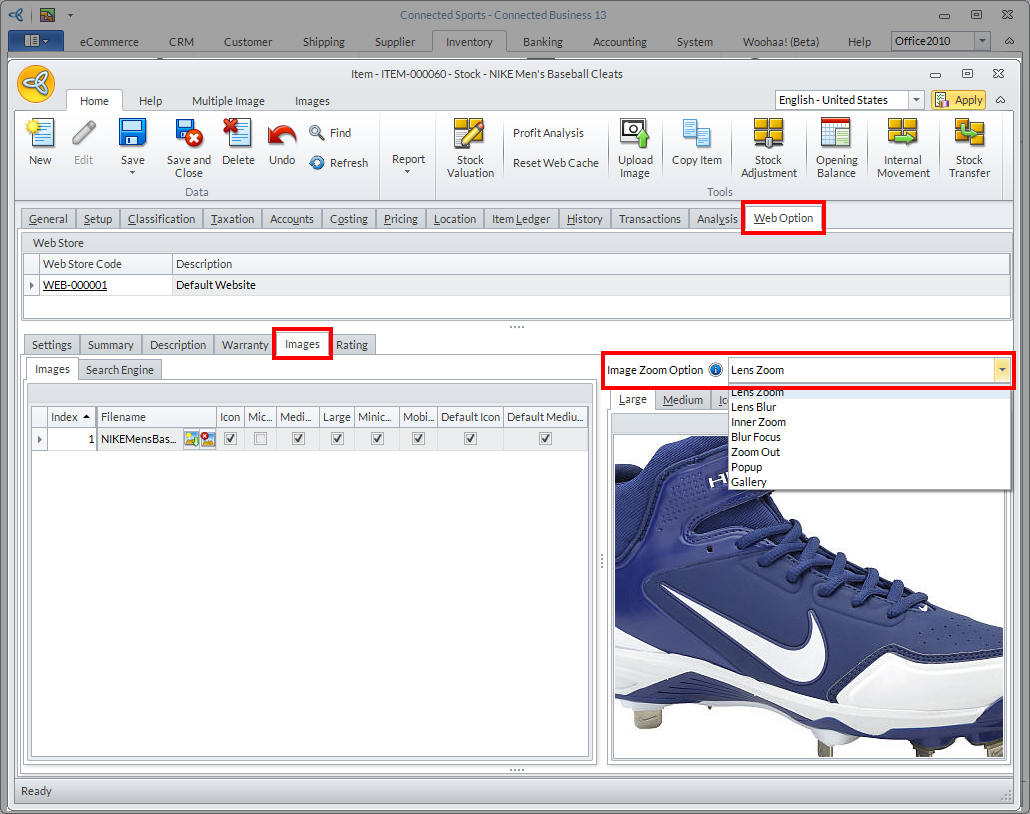The width and height of the screenshot is (1030, 814).
Task: Open the English - United States language dropdown
Action: [915, 100]
